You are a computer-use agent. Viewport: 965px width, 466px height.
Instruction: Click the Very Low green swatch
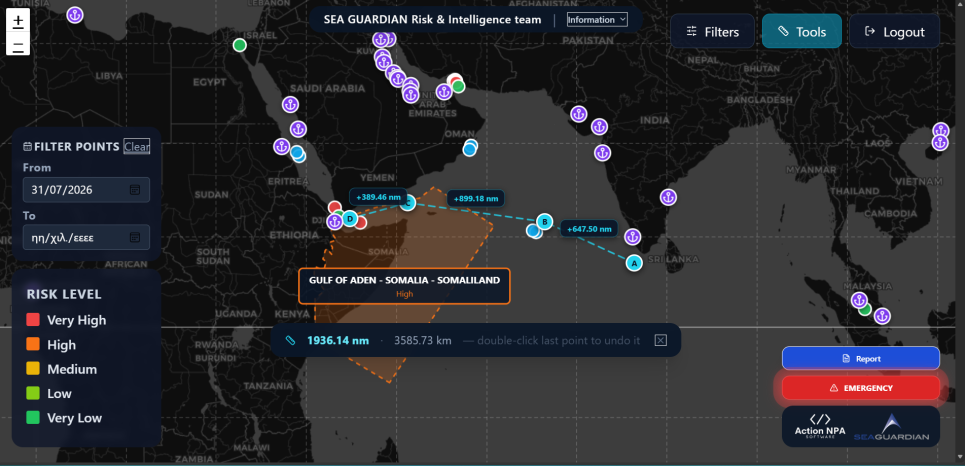click(33, 417)
